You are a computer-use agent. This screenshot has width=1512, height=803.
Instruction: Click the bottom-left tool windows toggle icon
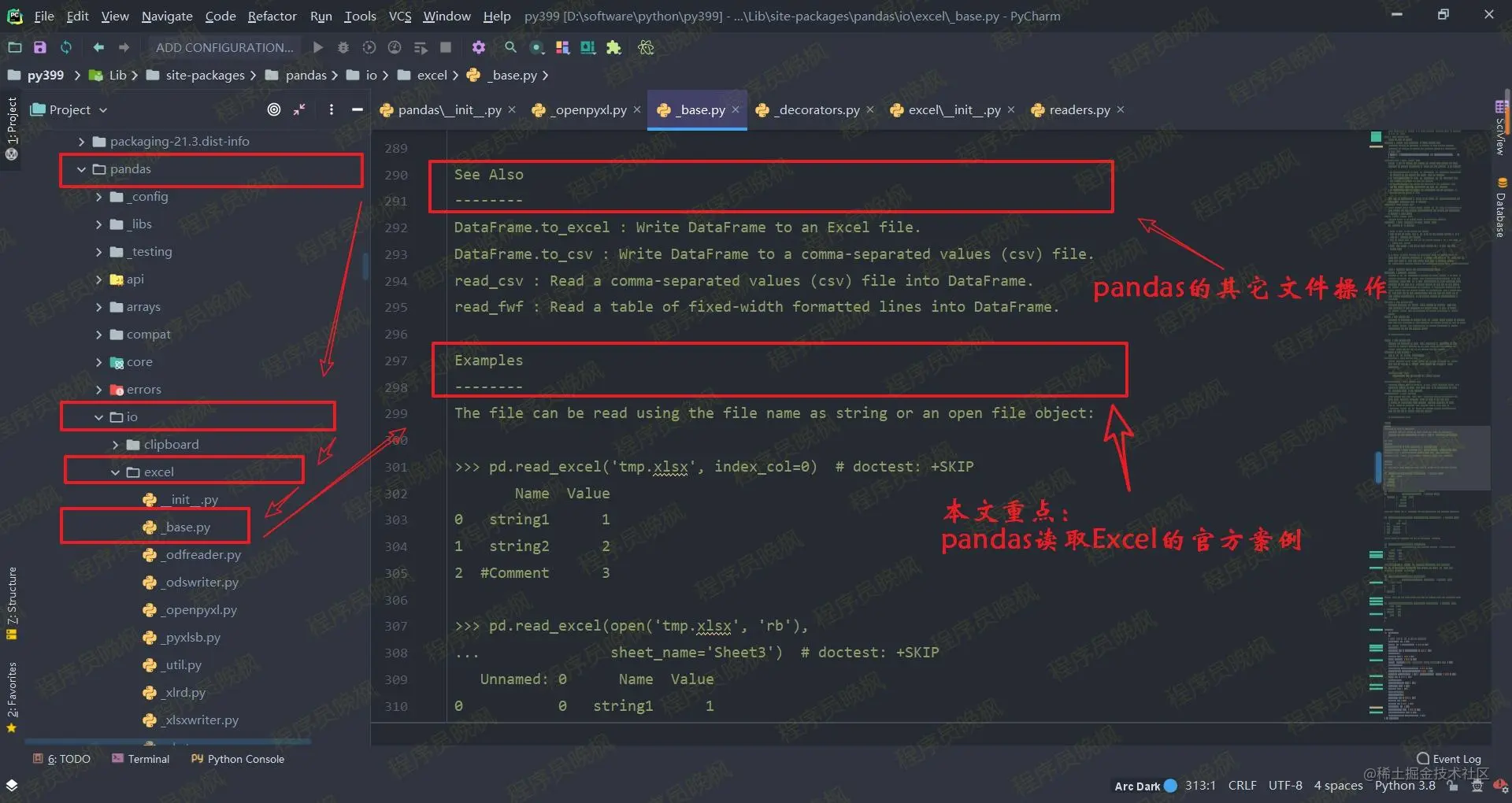[x=12, y=785]
